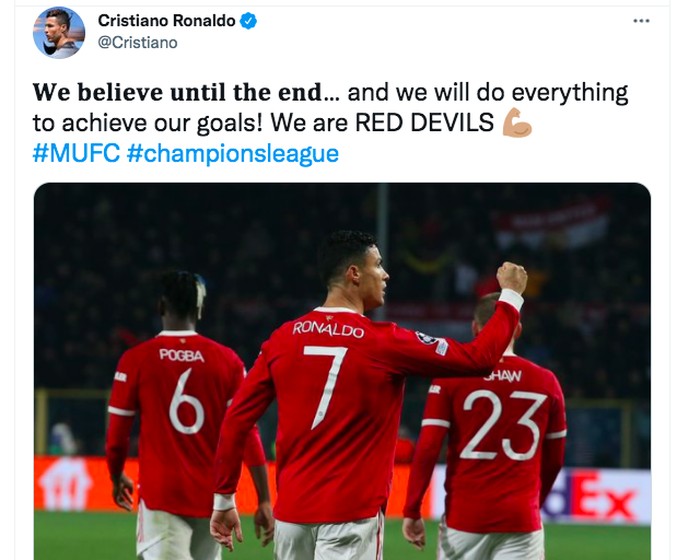Click the Champions League sleeve badge on Ronaldo's shirt
Image resolution: width=700 pixels, height=560 pixels.
(x=426, y=338)
